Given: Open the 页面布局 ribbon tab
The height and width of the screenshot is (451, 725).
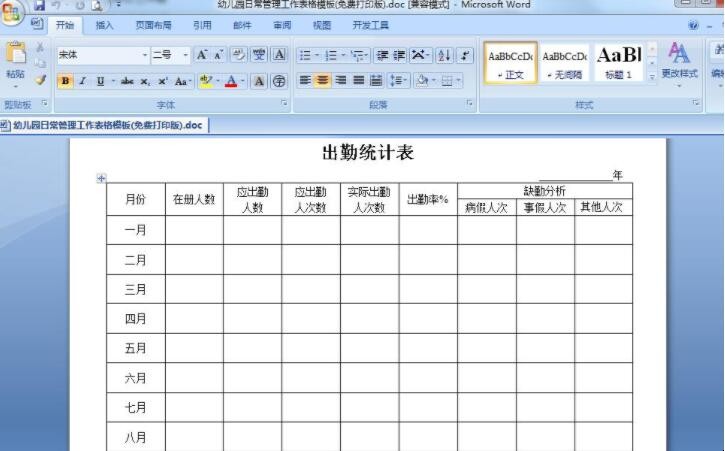Looking at the screenshot, I should [x=153, y=25].
